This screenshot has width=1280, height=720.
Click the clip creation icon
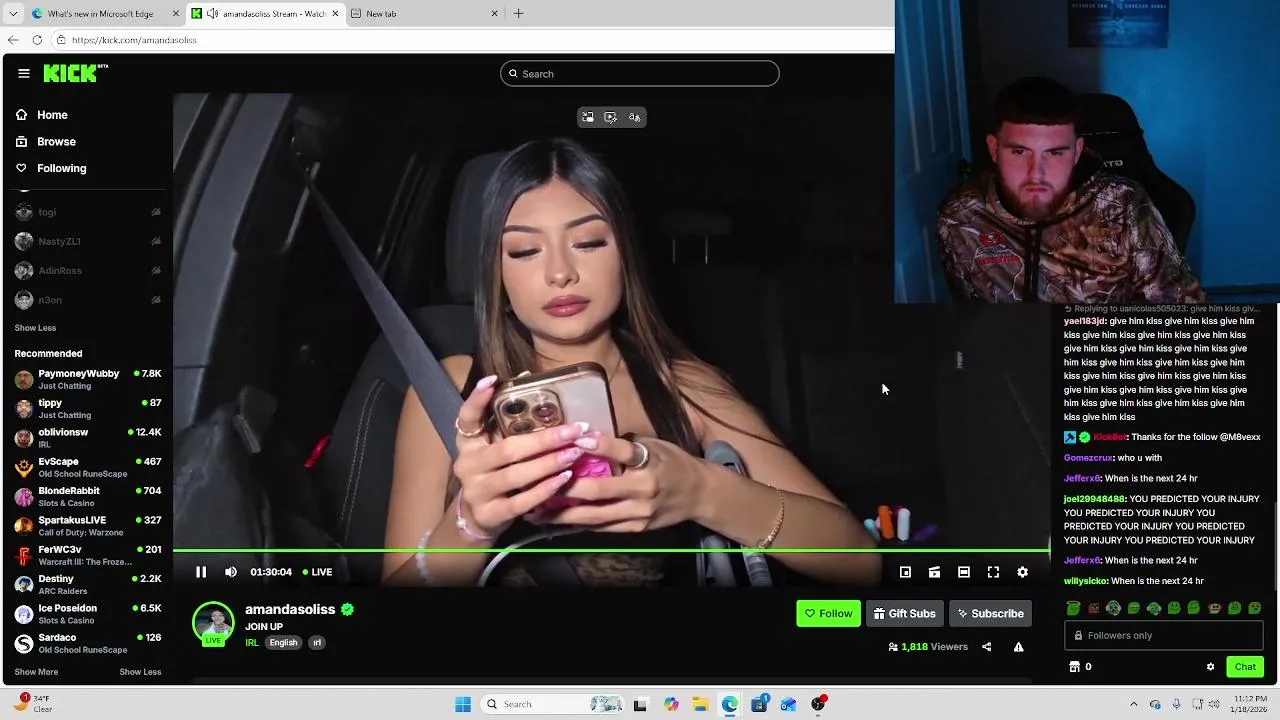934,572
